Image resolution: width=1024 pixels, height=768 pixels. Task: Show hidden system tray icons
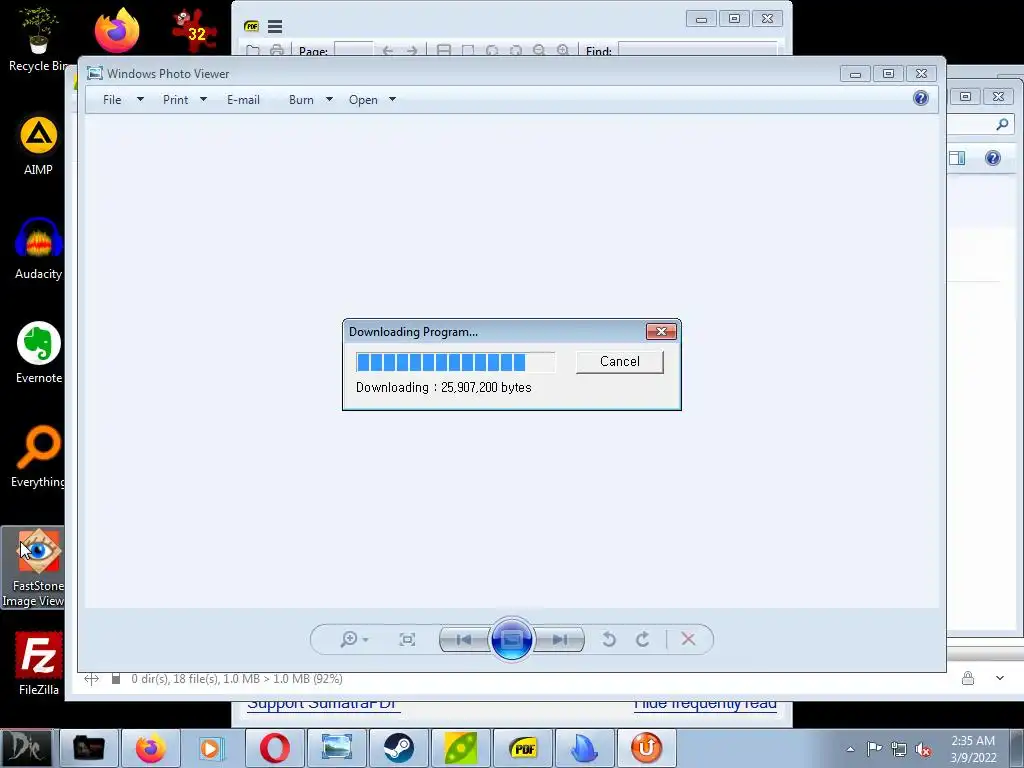click(x=850, y=749)
